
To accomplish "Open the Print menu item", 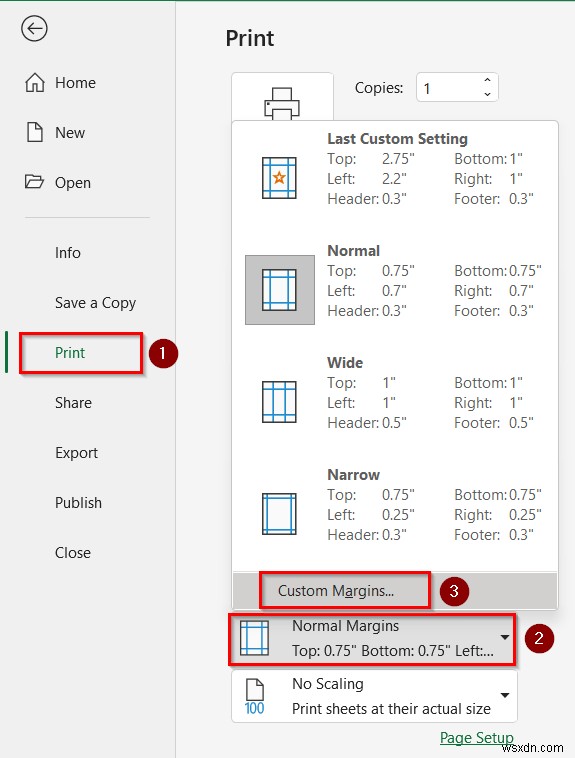I will (70, 353).
